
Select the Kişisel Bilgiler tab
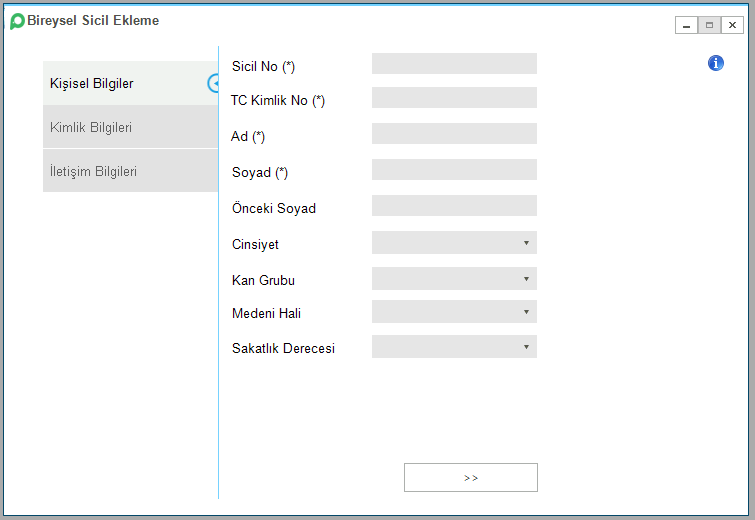(x=130, y=83)
